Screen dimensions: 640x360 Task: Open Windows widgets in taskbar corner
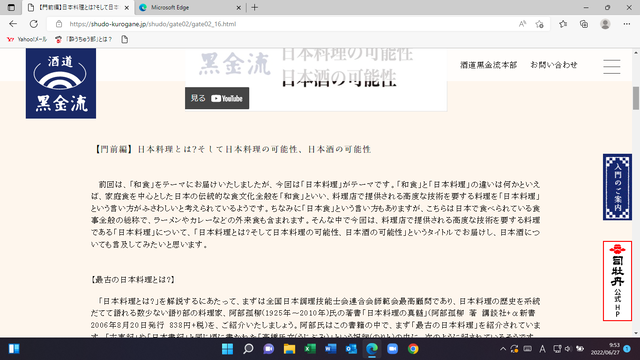14,349
